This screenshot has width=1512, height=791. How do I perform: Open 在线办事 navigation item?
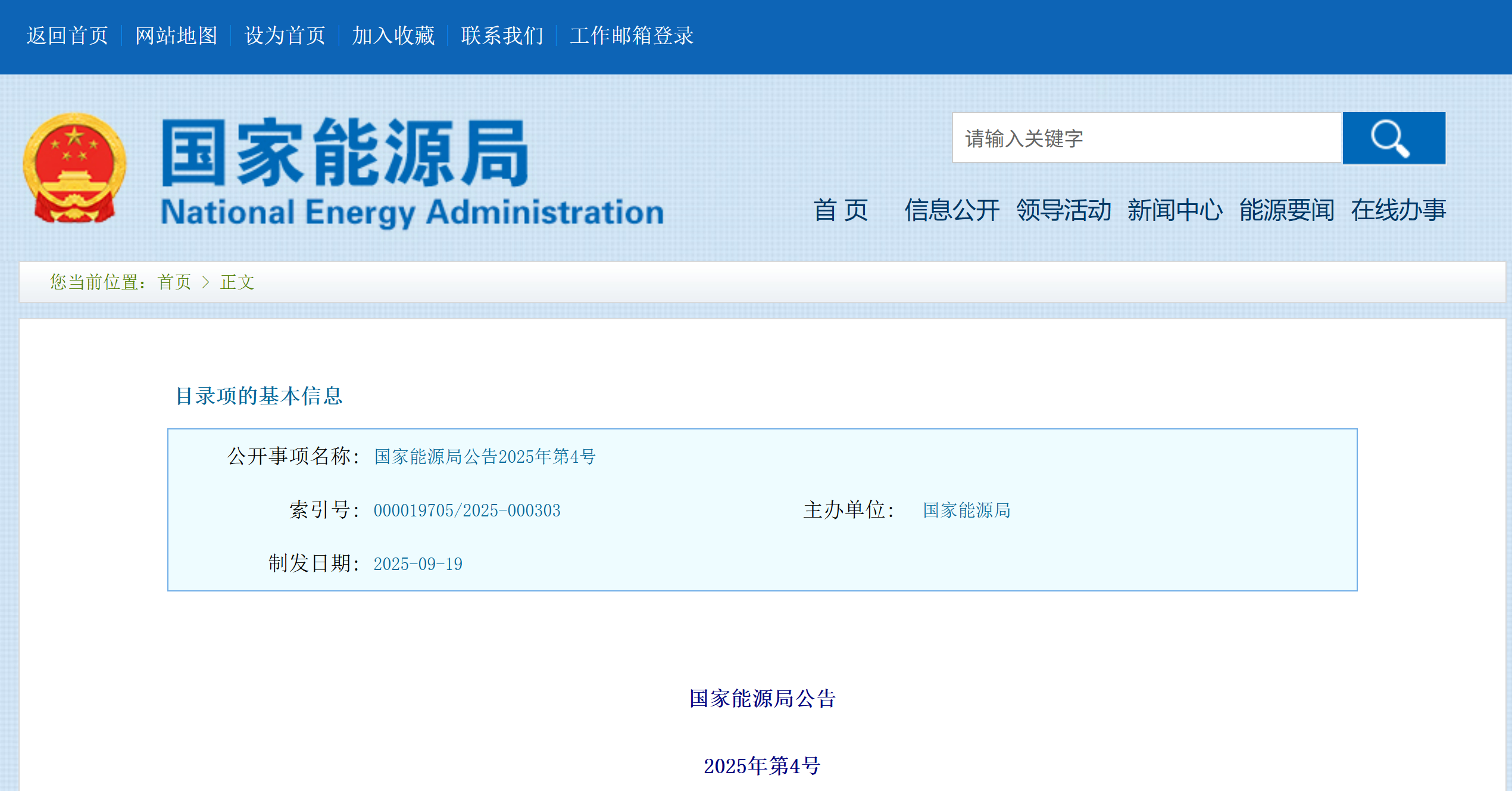pyautogui.click(x=1398, y=210)
